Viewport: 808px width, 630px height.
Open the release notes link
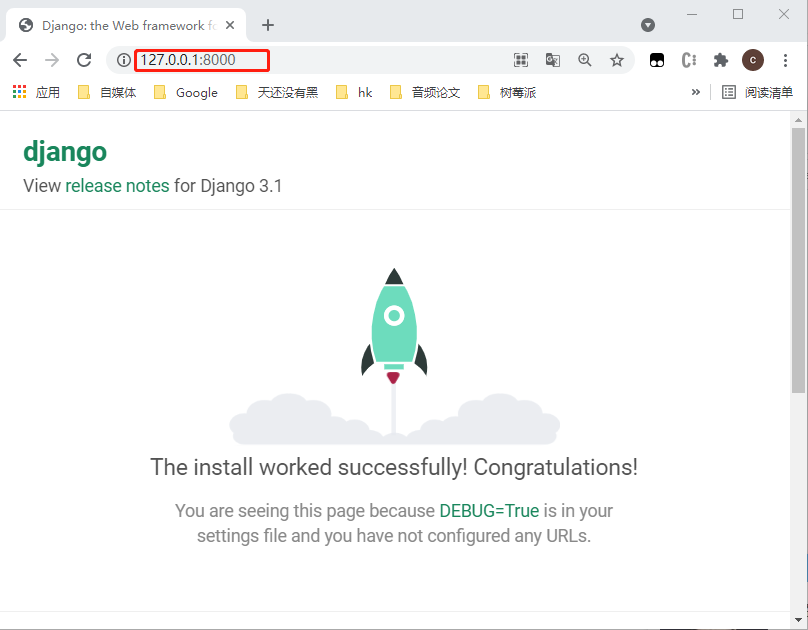coord(117,185)
